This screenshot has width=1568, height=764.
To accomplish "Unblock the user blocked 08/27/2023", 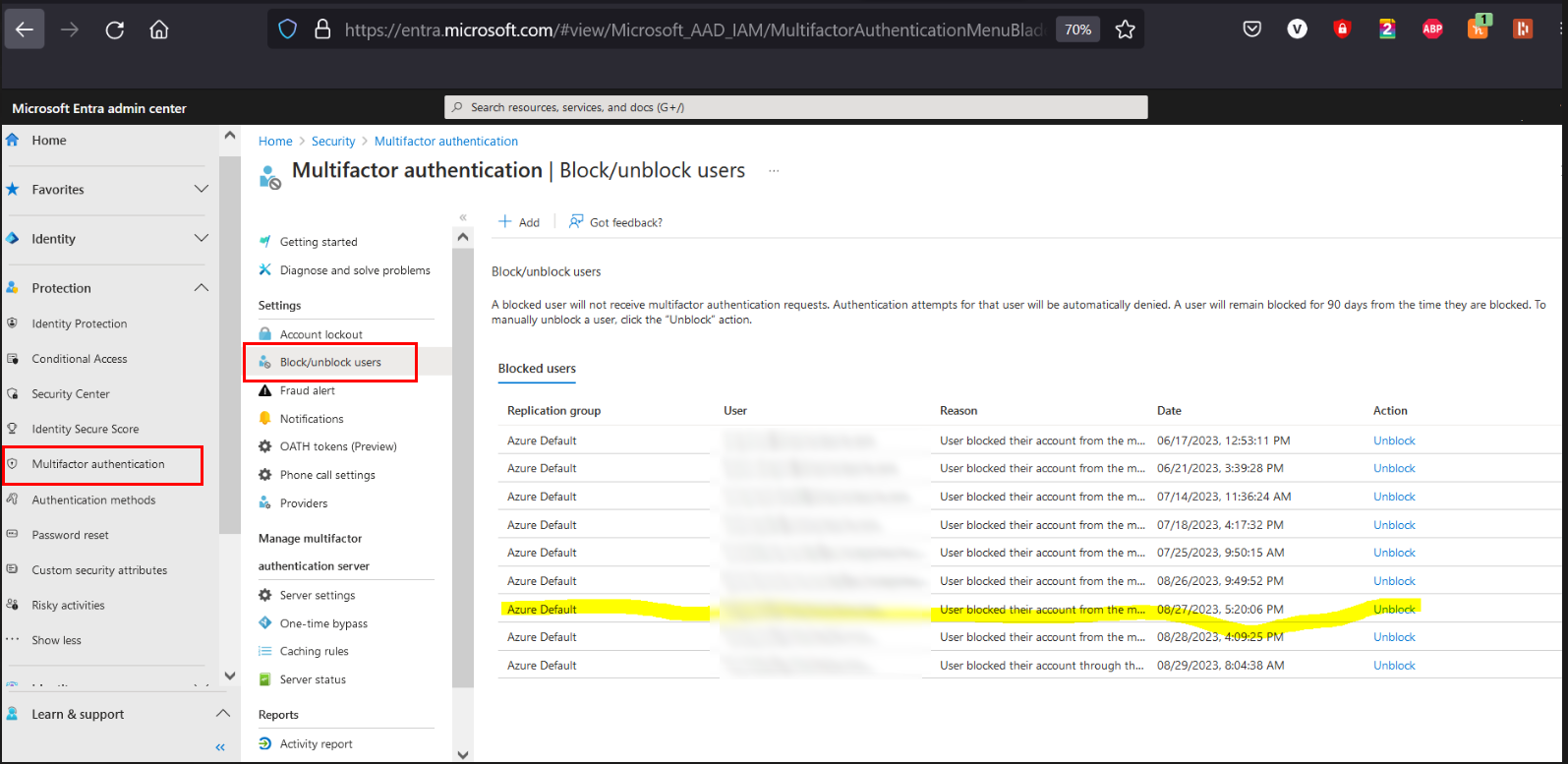I will coord(1394,610).
